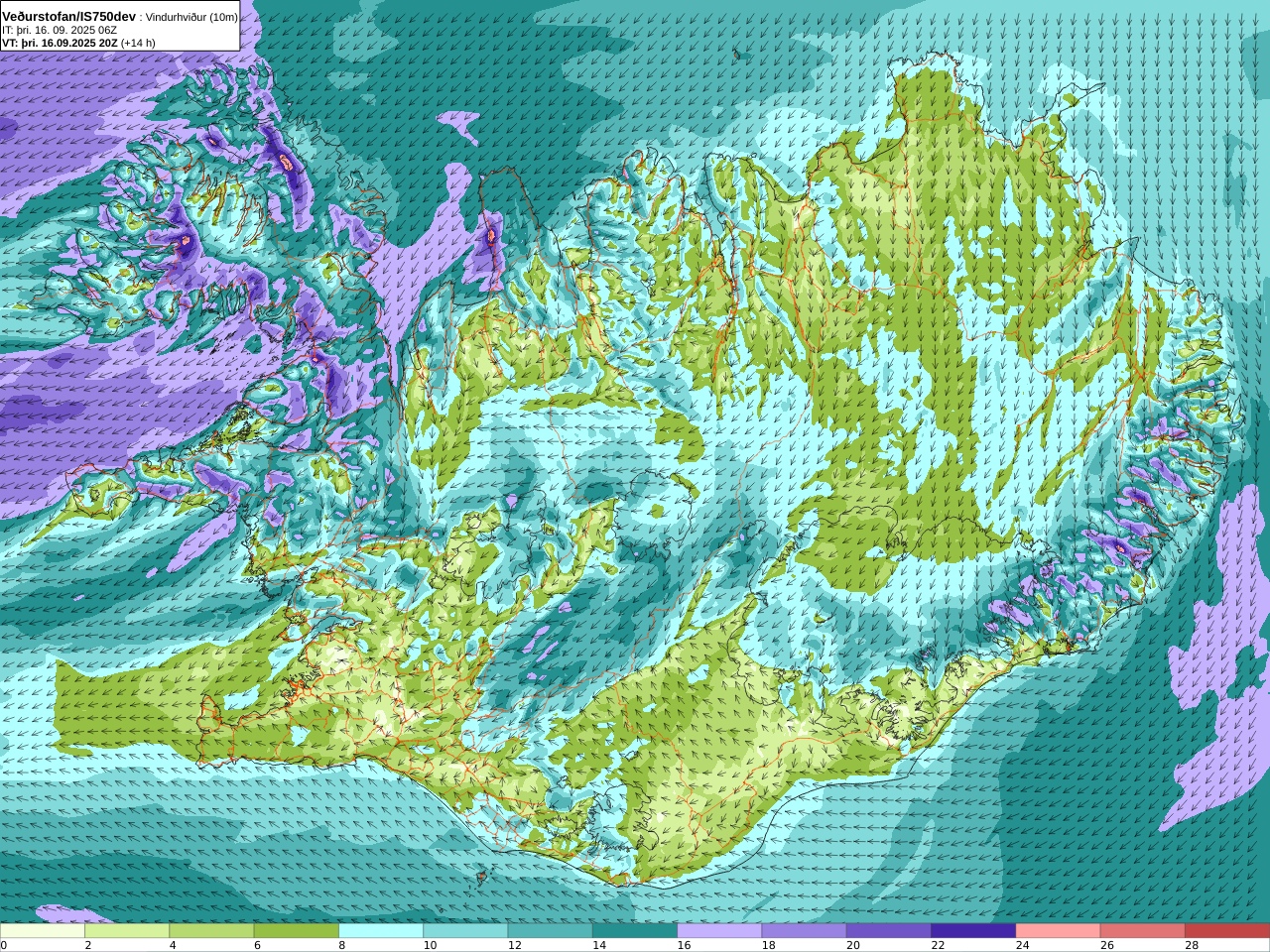Viewport: 1270px width, 952px height.
Task: Click legend scale label "2"
Action: pyautogui.click(x=88, y=945)
